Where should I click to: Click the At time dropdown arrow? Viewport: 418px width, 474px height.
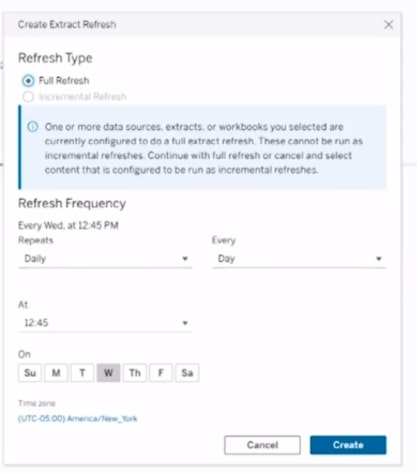[x=185, y=323]
